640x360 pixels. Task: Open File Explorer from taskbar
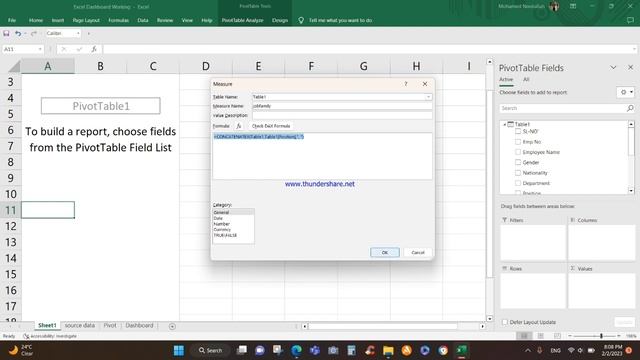coord(388,350)
